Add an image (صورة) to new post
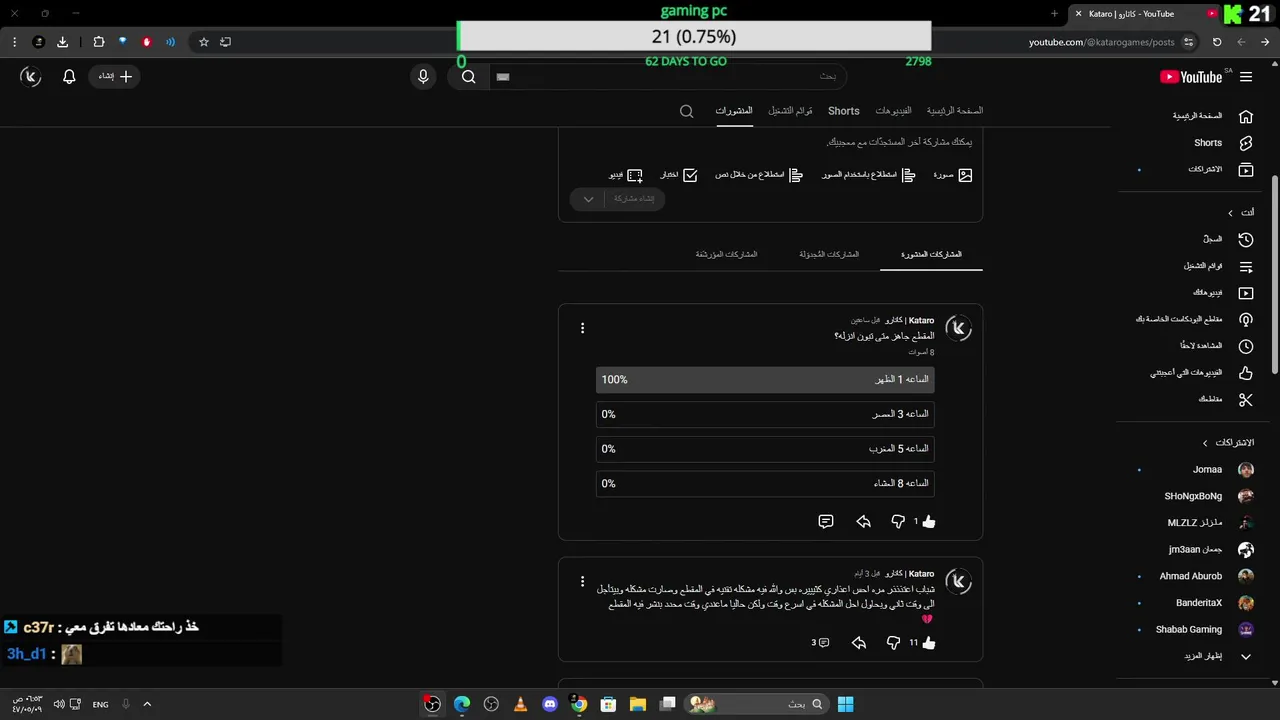 click(x=953, y=175)
